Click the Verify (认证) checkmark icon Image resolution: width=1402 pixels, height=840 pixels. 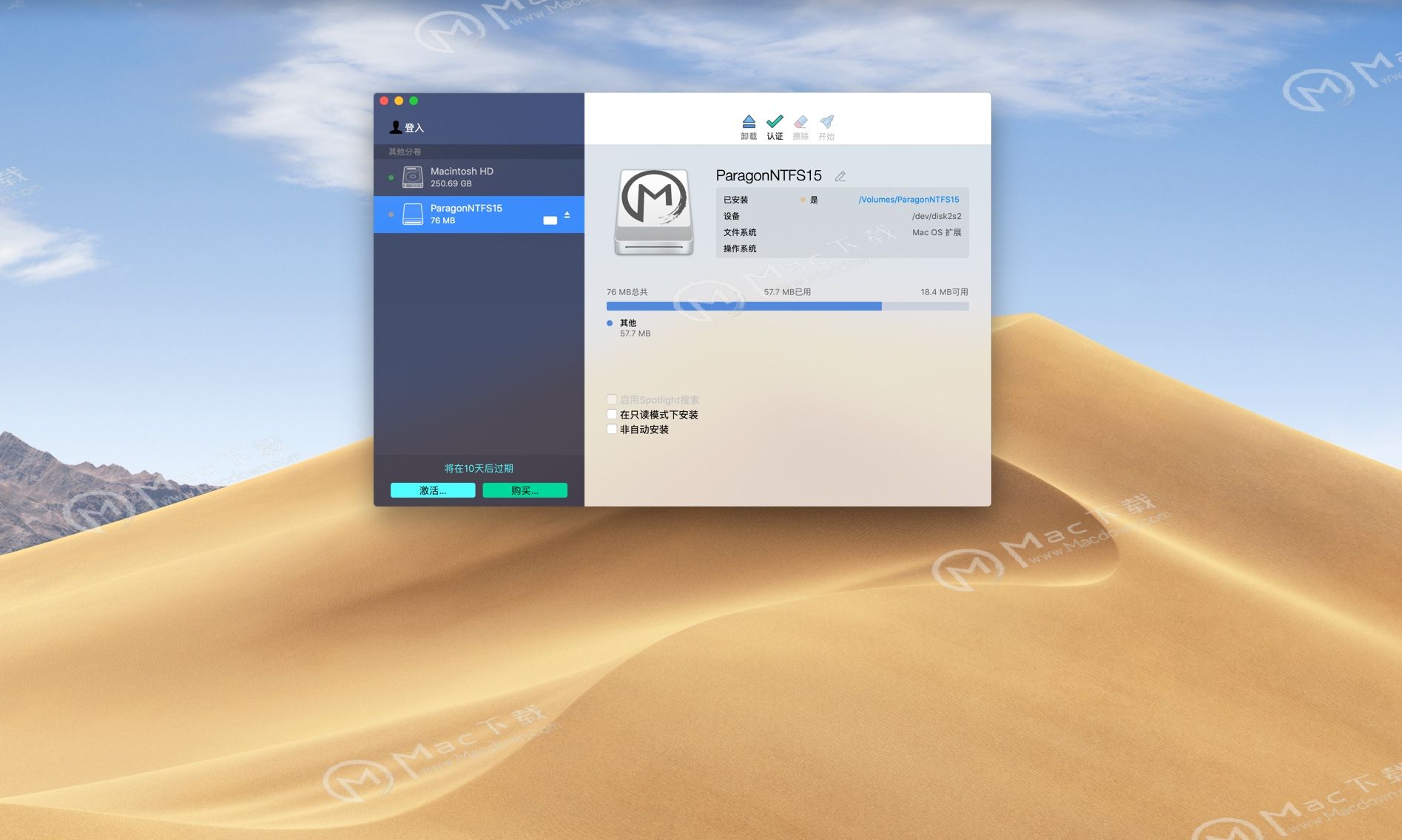(775, 121)
